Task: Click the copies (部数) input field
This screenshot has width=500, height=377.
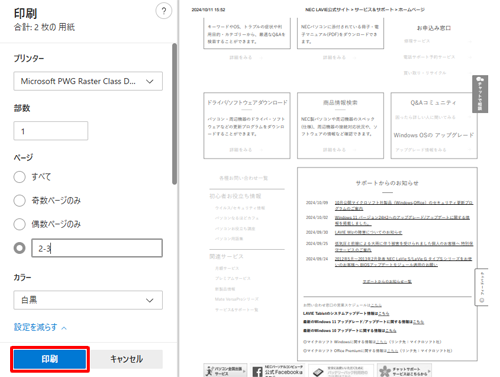Action: pos(51,131)
